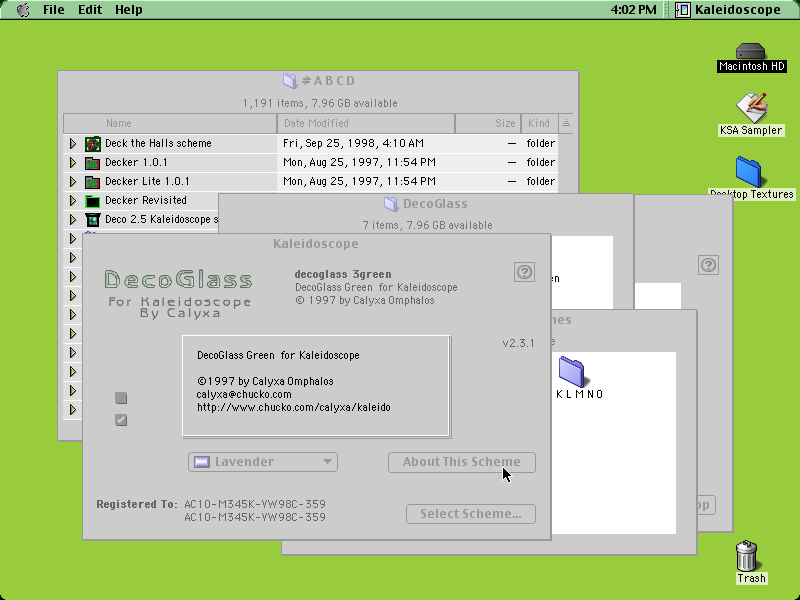Click the Decker Lite 1.0.1 folder icon
800x600 pixels.
click(x=92, y=182)
